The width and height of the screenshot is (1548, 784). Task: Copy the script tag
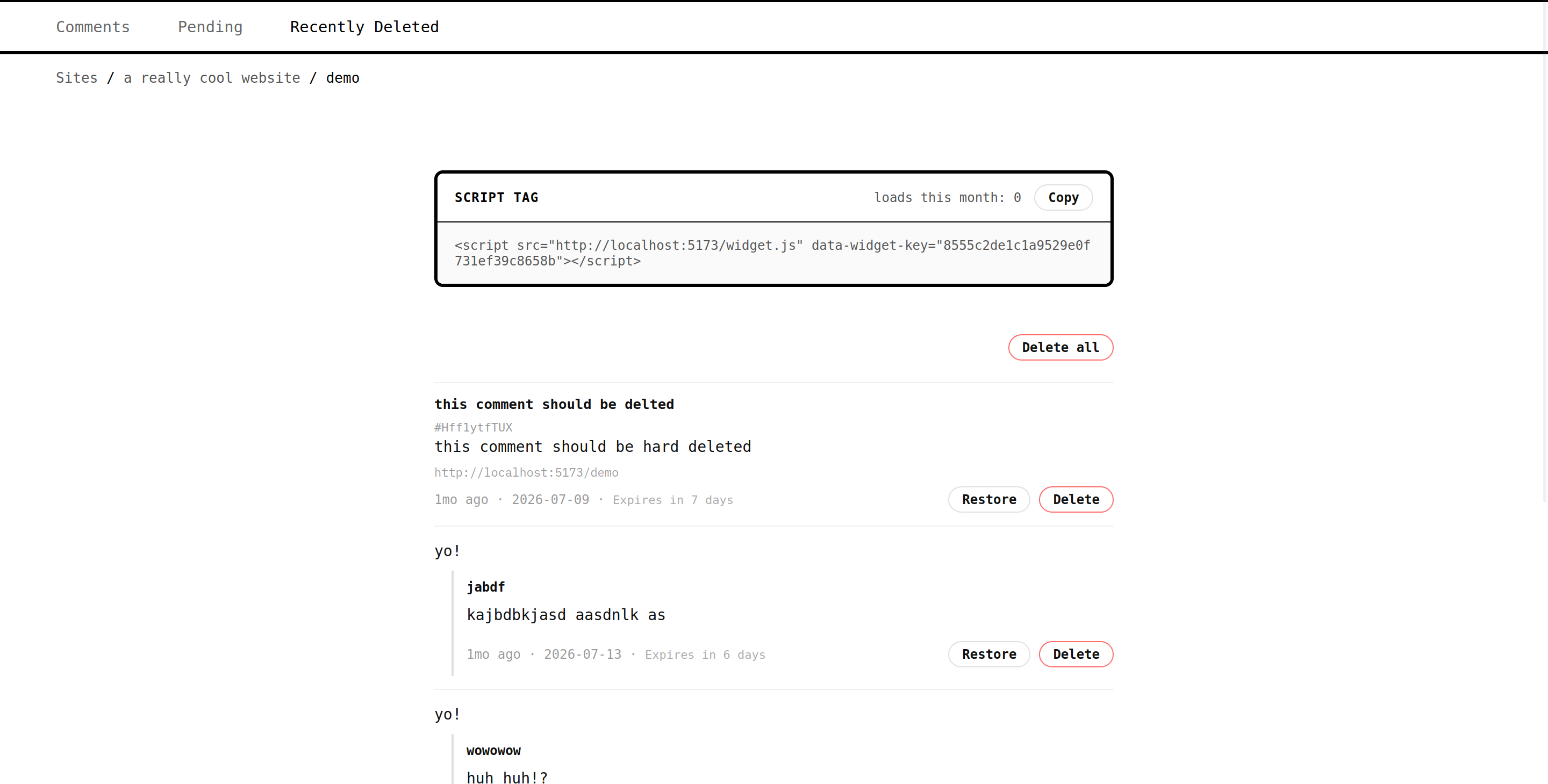[1063, 198]
